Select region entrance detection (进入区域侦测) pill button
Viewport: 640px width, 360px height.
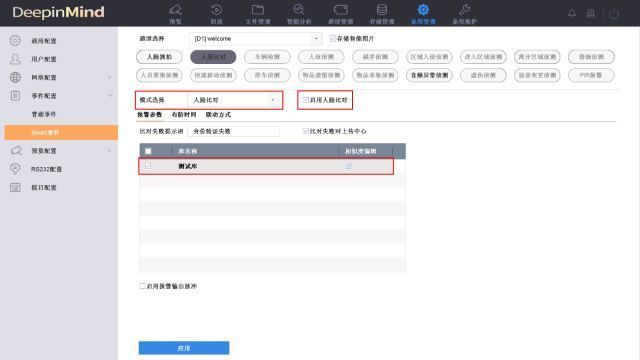coord(483,57)
